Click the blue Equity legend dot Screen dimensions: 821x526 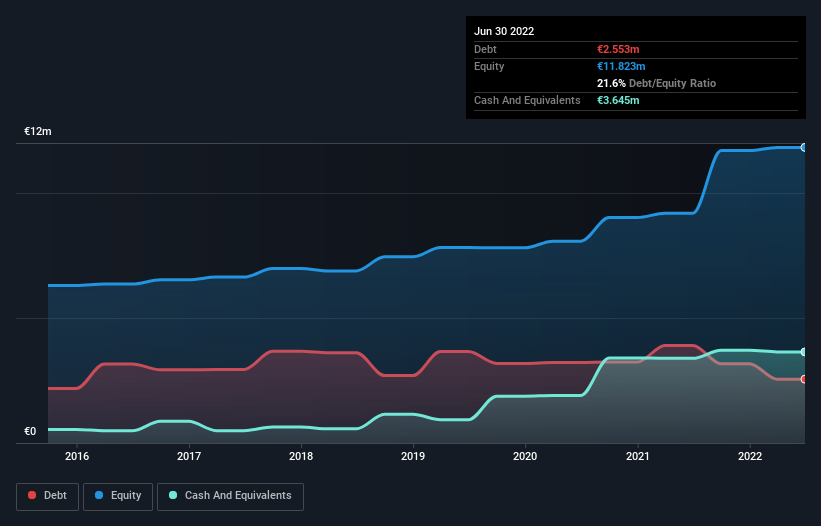99,495
